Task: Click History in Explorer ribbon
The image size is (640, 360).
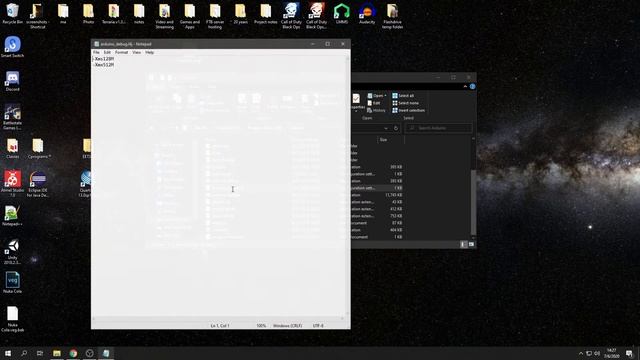Action: (x=376, y=110)
